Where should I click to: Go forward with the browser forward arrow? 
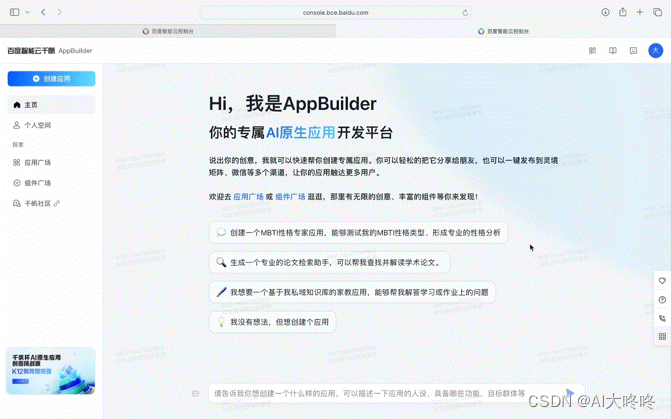59,12
